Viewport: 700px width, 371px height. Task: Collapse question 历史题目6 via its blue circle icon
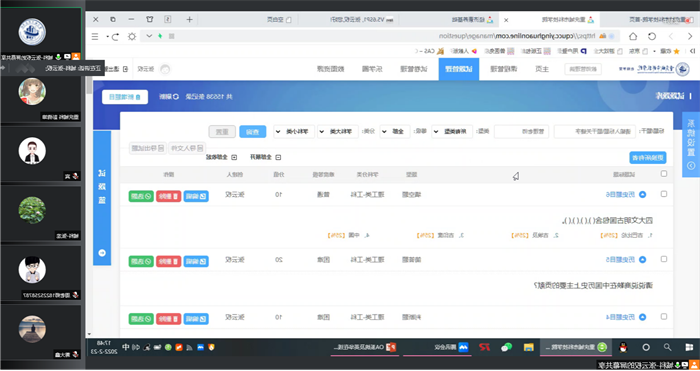click(x=642, y=195)
